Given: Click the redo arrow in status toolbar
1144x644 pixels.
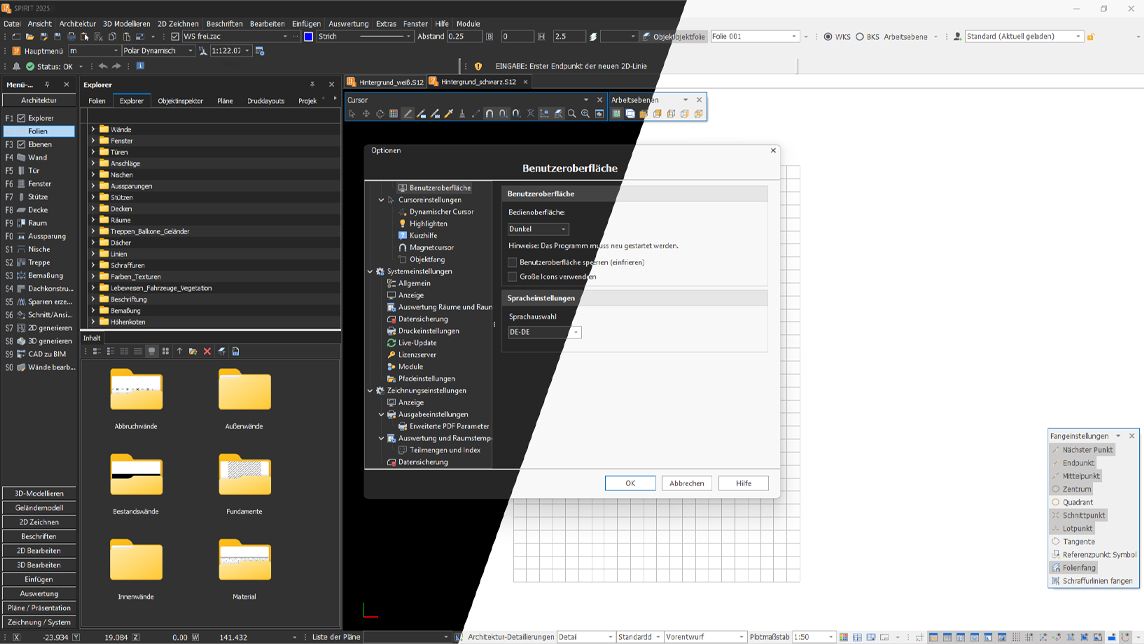Looking at the screenshot, I should pyautogui.click(x=117, y=66).
